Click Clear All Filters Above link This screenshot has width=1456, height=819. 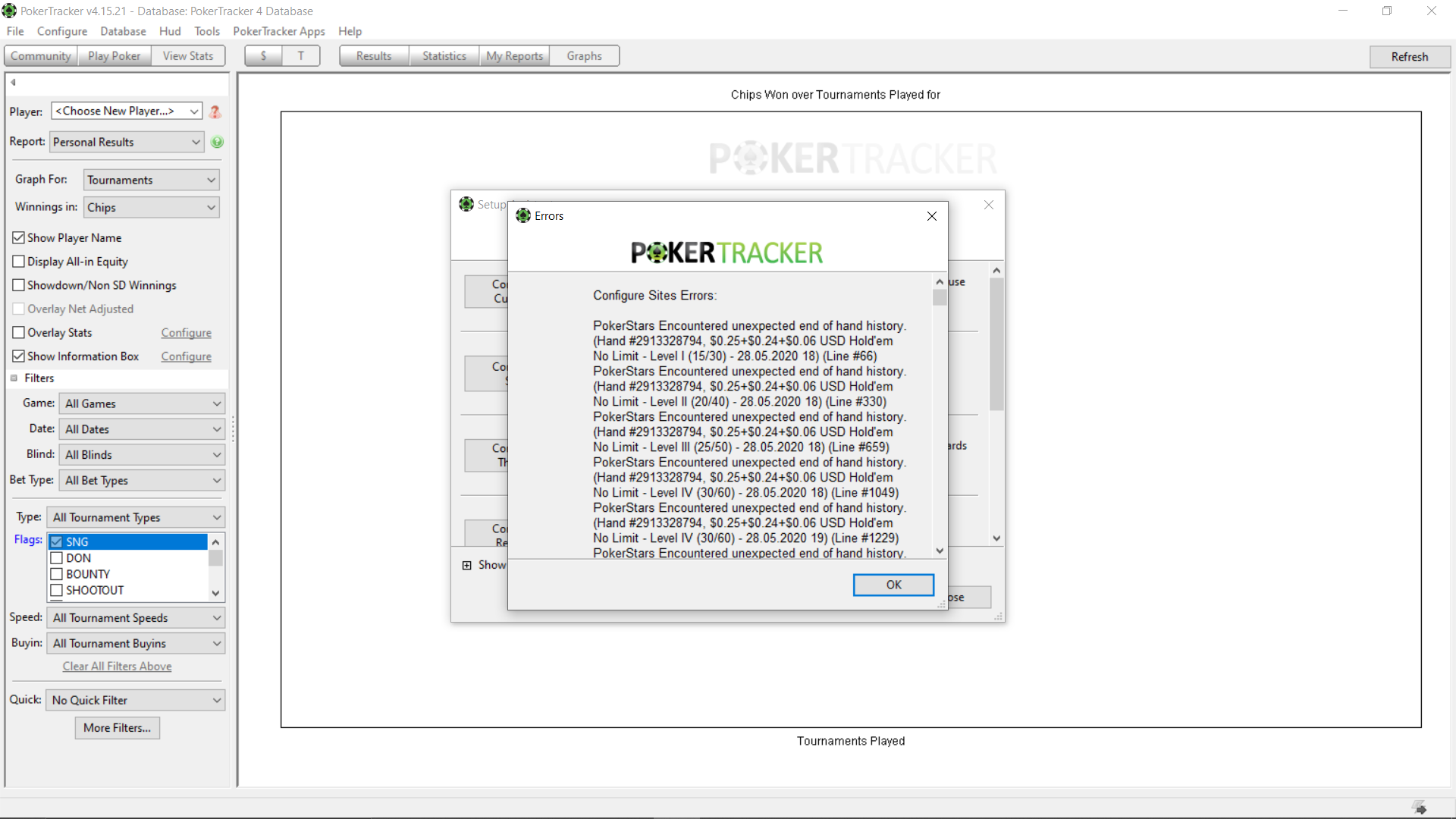coord(118,667)
